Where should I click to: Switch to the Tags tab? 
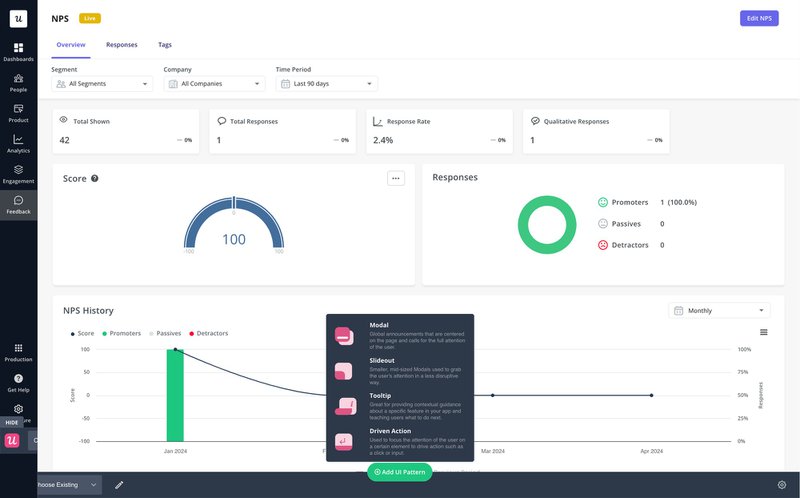coord(165,45)
